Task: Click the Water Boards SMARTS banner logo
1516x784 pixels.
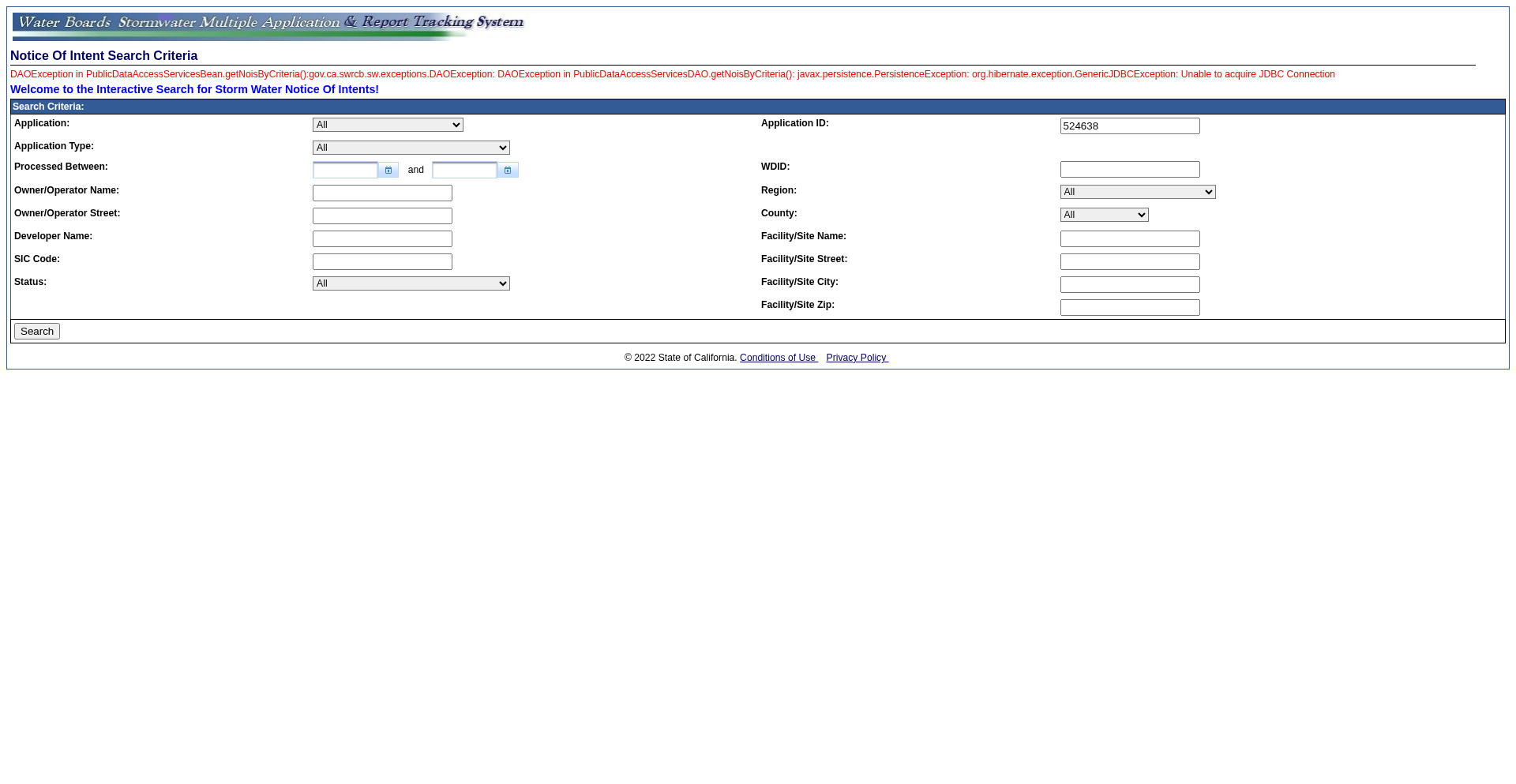Action: coord(268,26)
